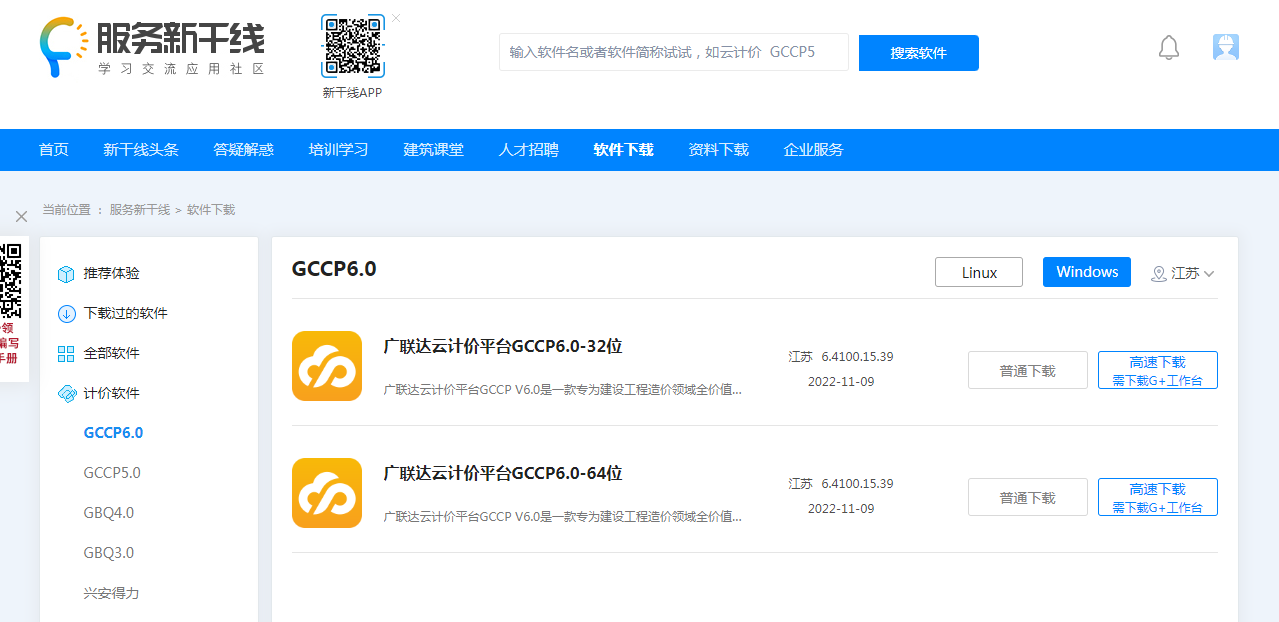
Task: Select GBQ3.0 in sidebar list
Action: coord(109,553)
